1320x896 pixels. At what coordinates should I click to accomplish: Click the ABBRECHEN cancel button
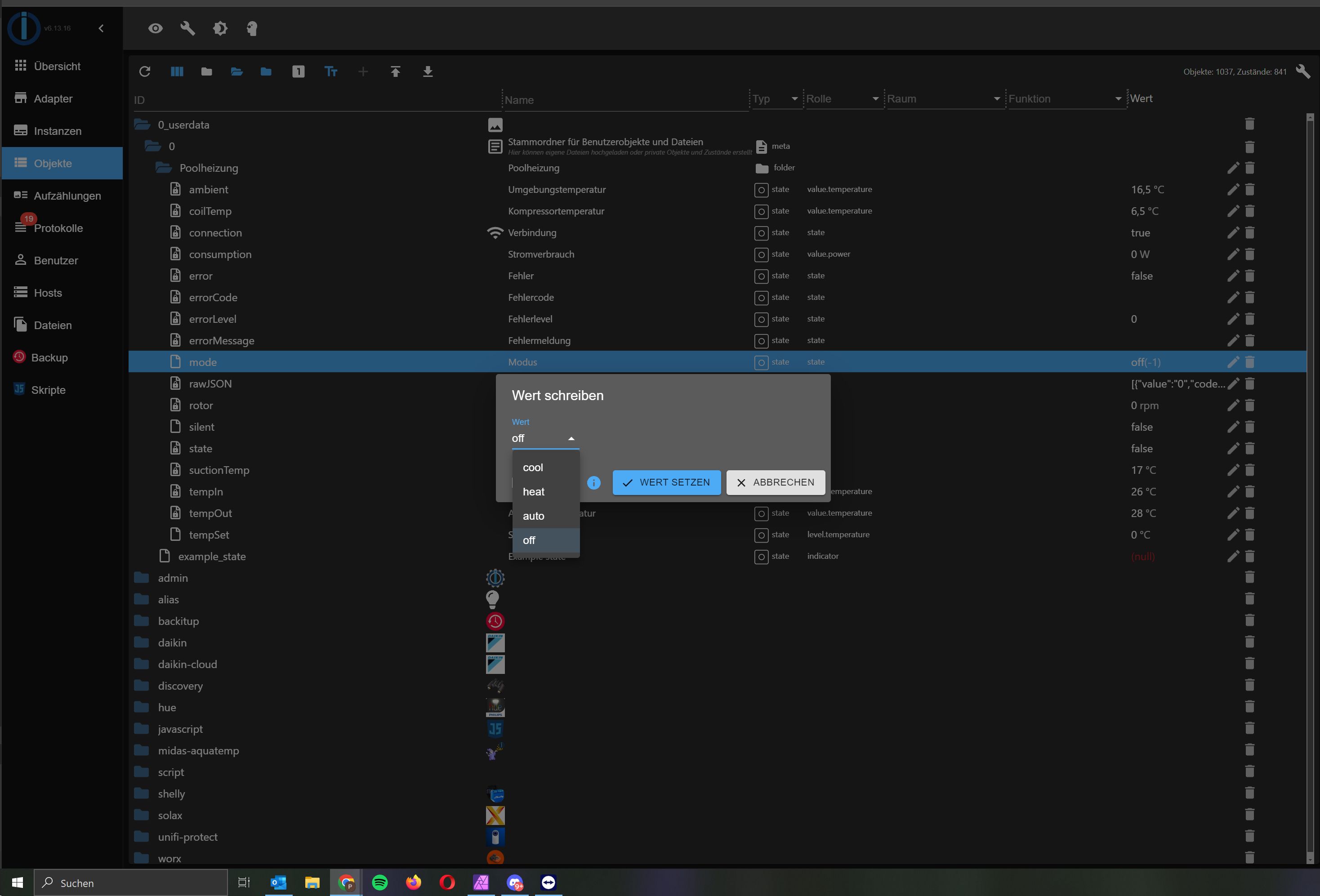tap(775, 483)
